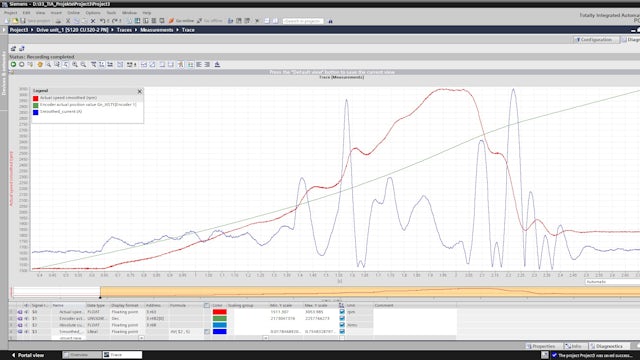Open dropdown arrow in new row Scaling group cell
This screenshot has width=640, height=360.
[265, 338]
